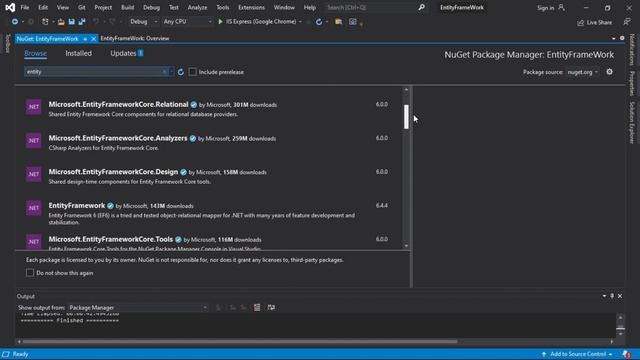Click the Visual Studio logo icon
The height and width of the screenshot is (360, 640).
pos(10,7)
